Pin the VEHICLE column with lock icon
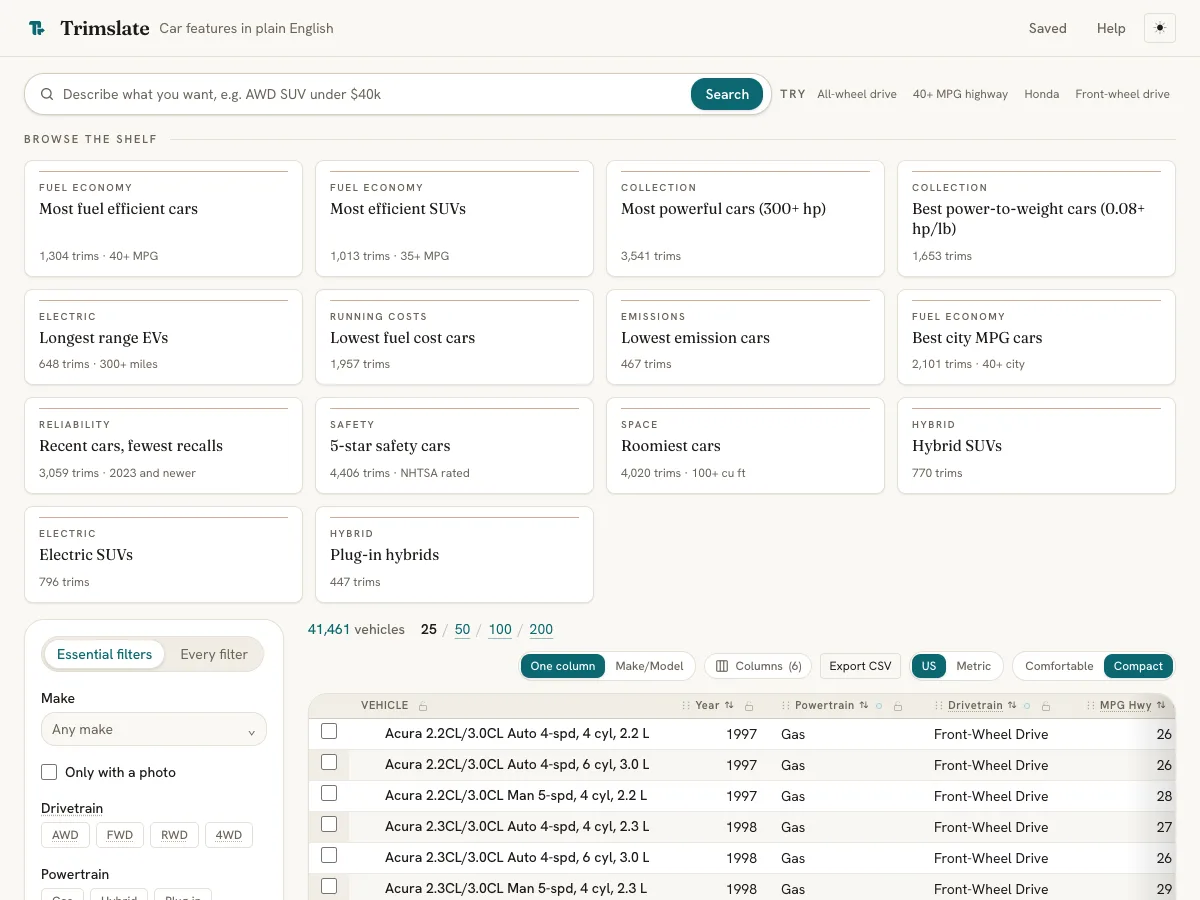The image size is (1200, 900). 423,706
